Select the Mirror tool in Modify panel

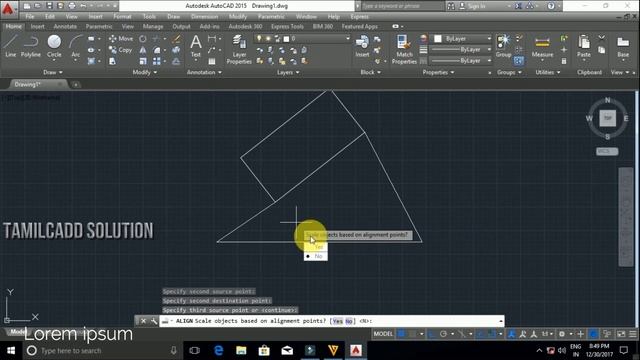(x=142, y=50)
